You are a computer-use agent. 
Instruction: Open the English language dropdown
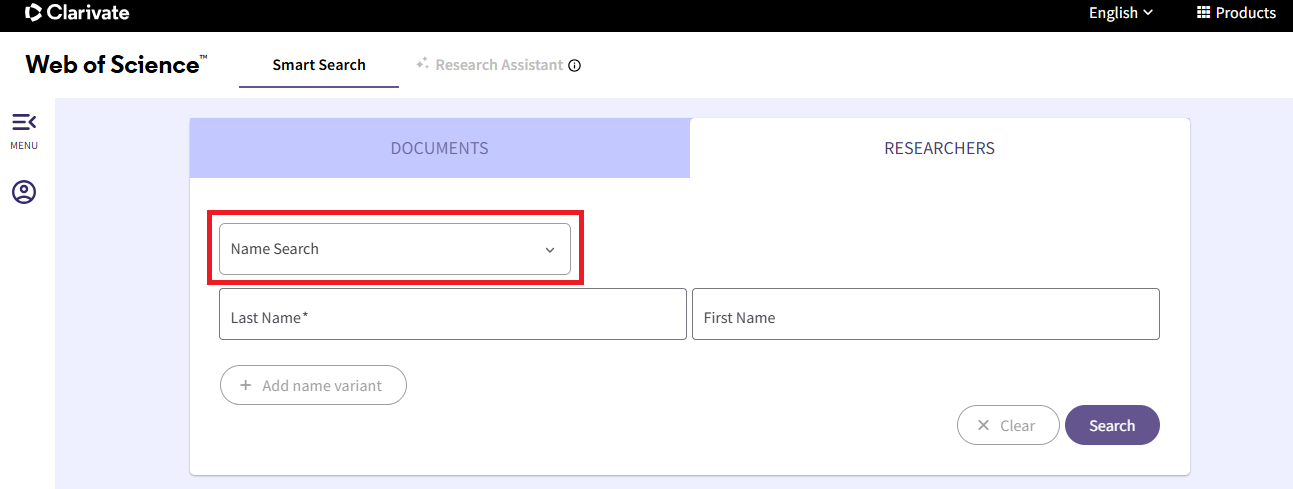click(x=1121, y=13)
